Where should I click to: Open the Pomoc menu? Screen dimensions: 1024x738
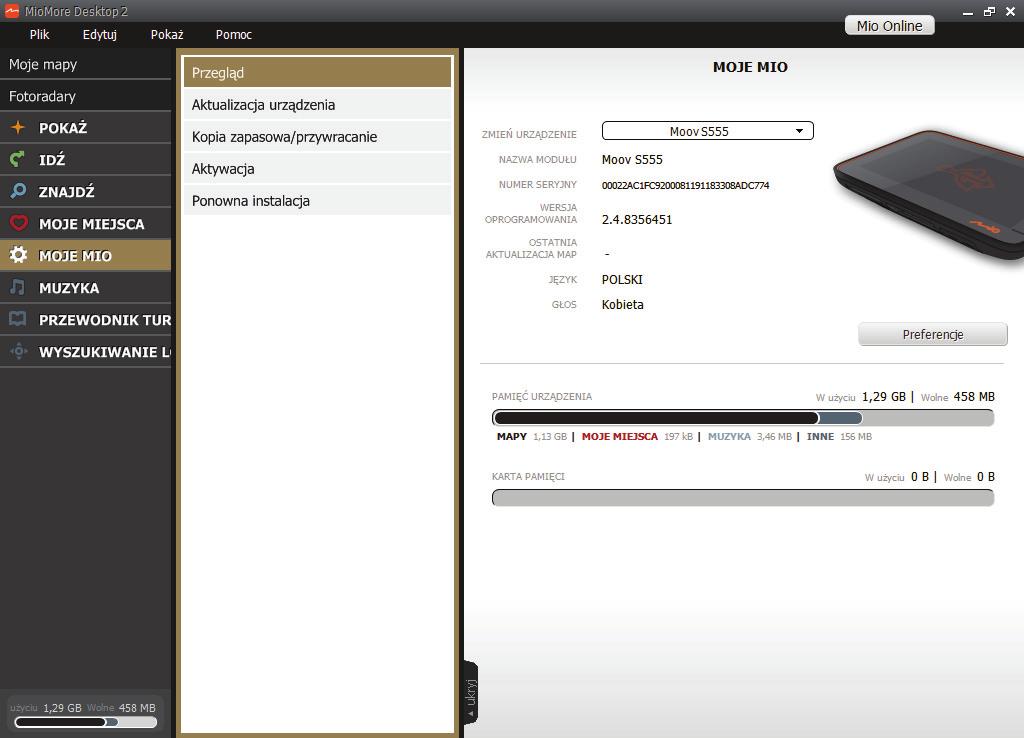pyautogui.click(x=234, y=35)
